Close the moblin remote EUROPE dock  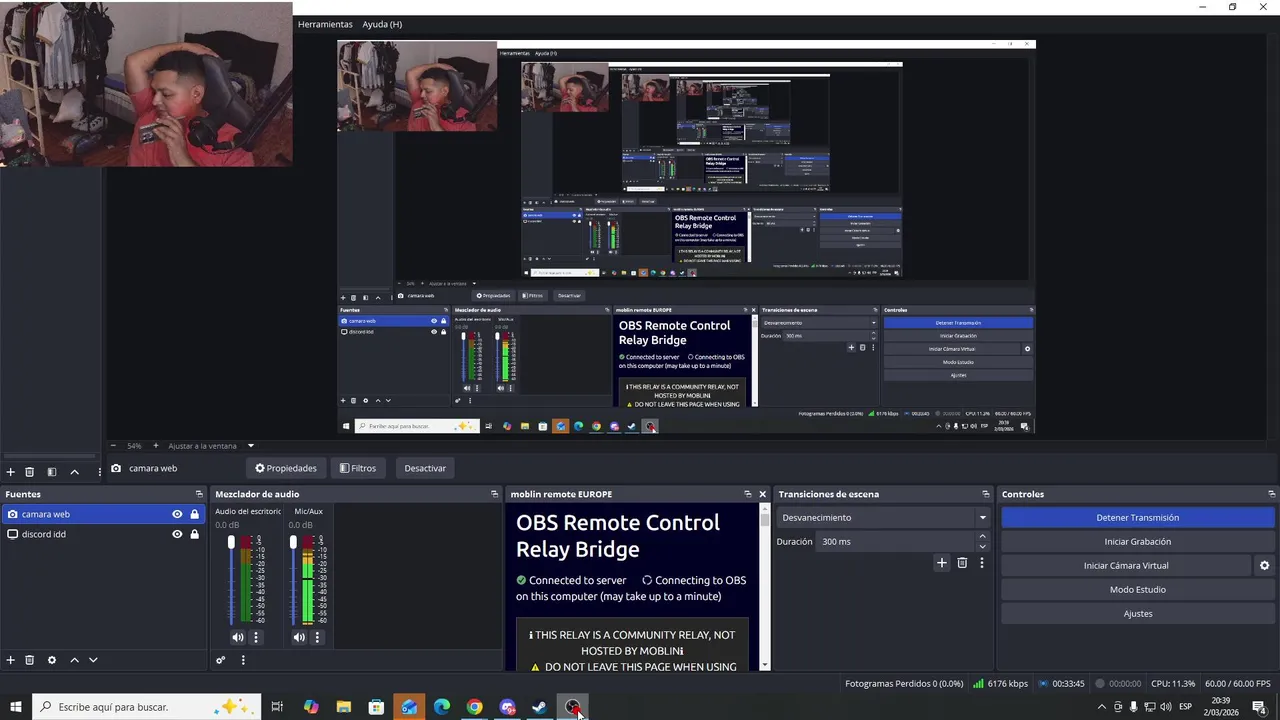762,494
